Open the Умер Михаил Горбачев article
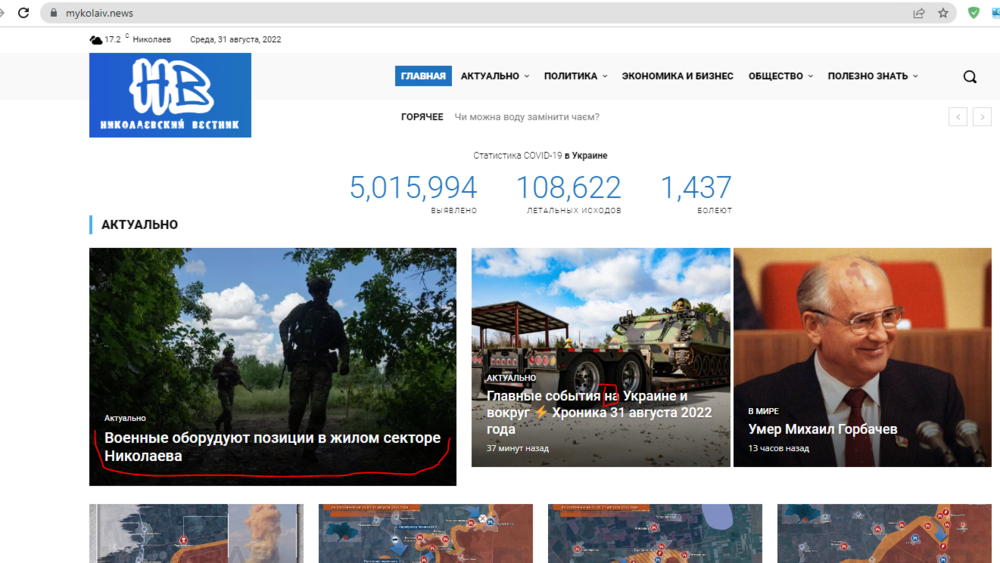Image resolution: width=1000 pixels, height=563 pixels. (822, 429)
